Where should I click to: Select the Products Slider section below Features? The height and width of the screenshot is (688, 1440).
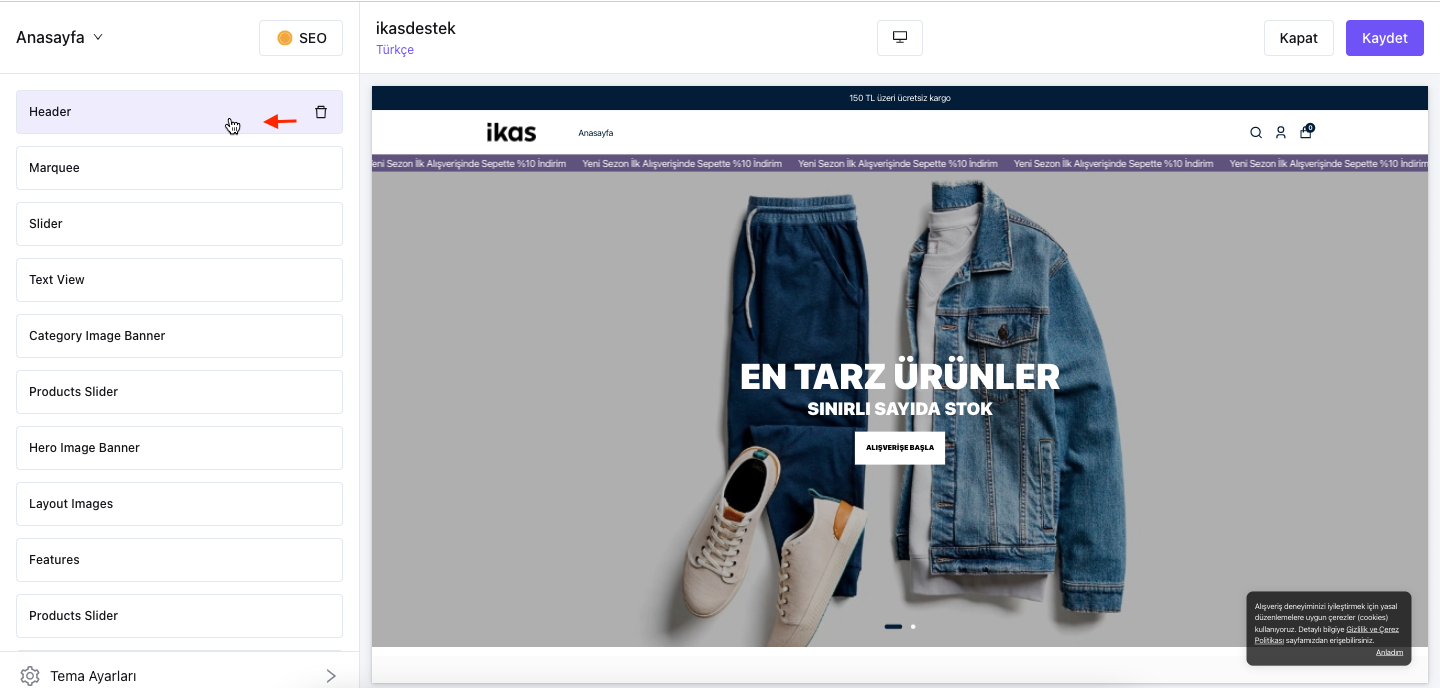(179, 616)
